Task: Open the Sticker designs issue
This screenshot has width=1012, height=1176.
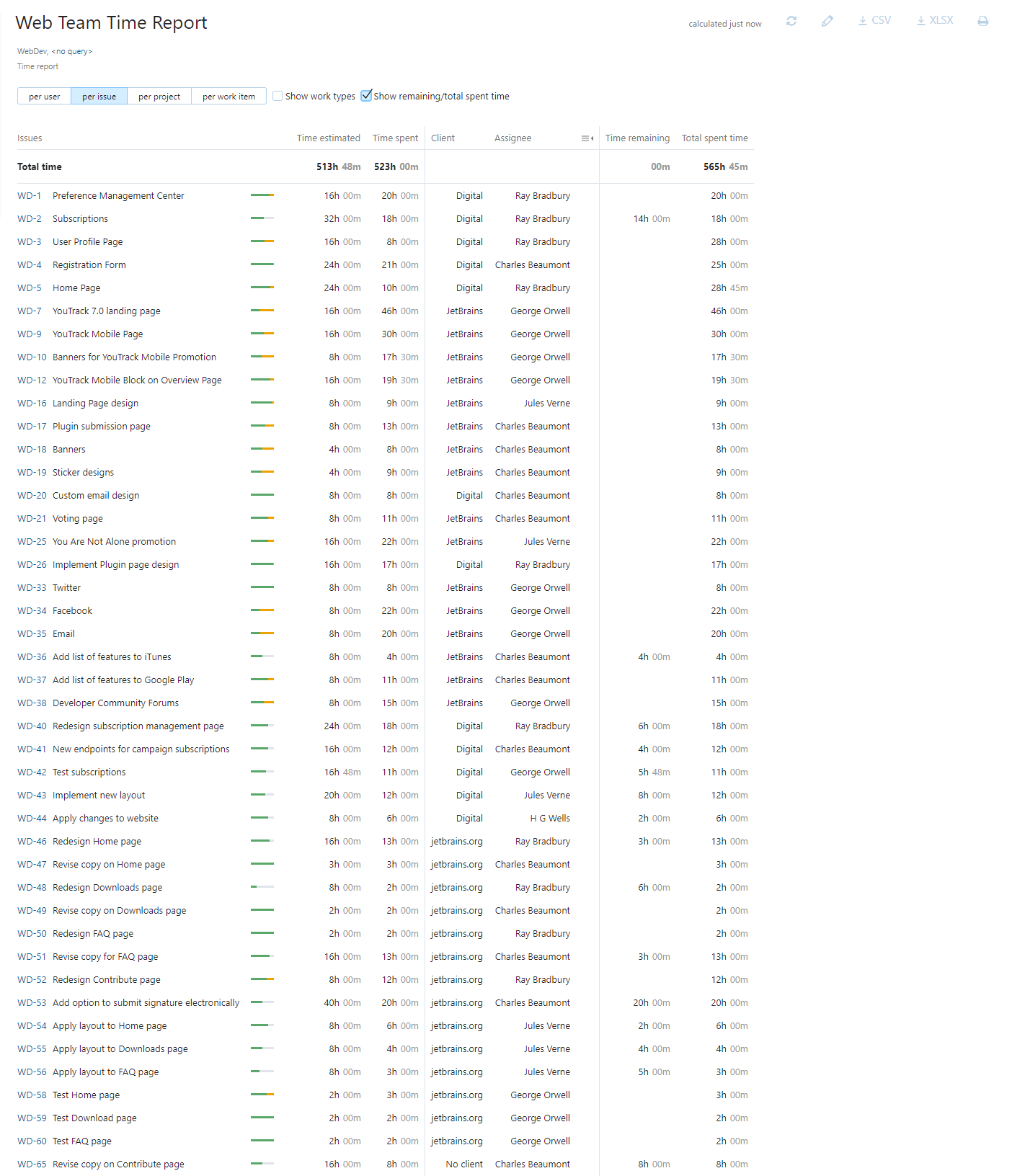Action: [x=83, y=473]
